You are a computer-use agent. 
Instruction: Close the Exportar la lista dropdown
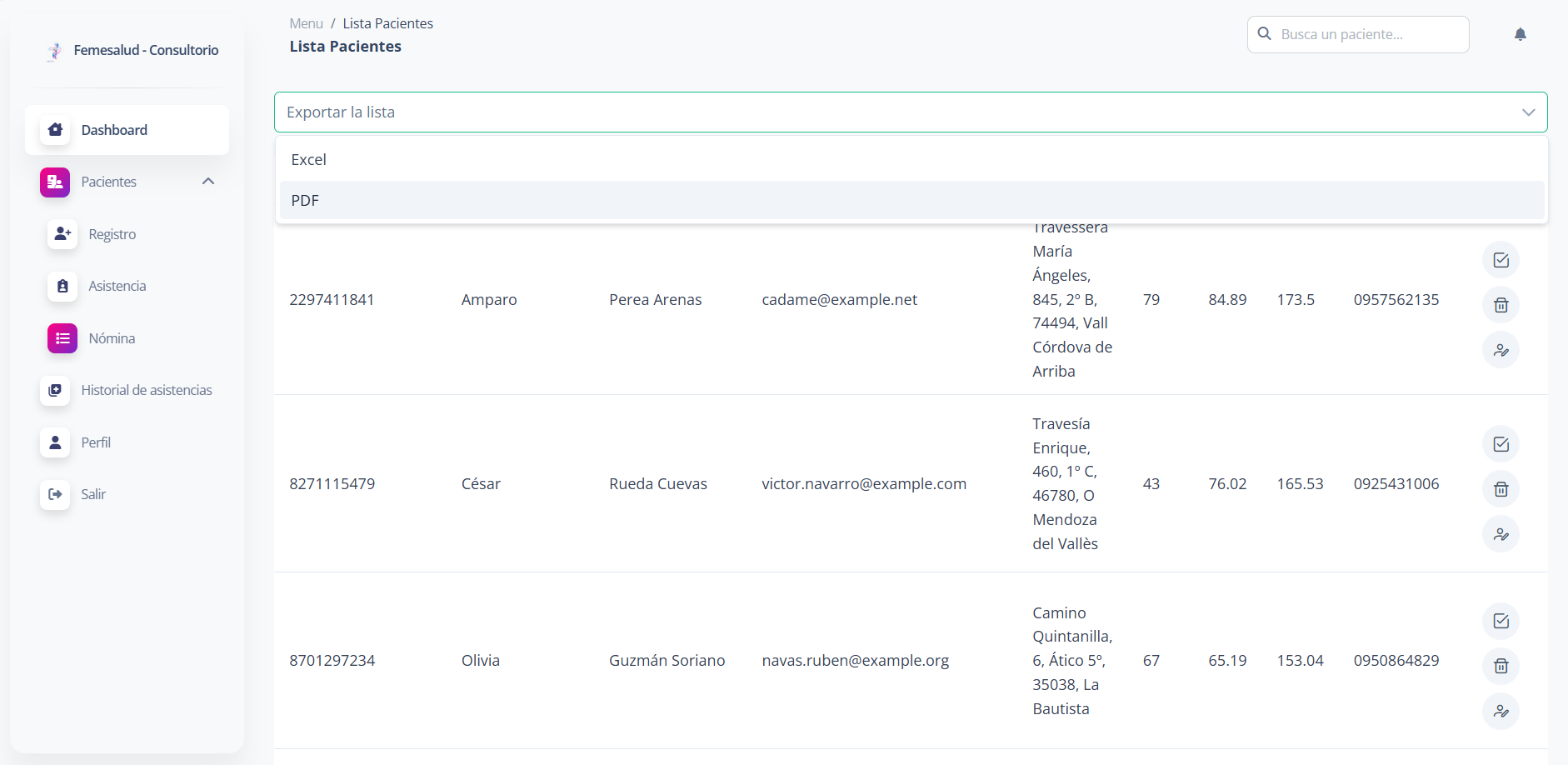(1528, 112)
